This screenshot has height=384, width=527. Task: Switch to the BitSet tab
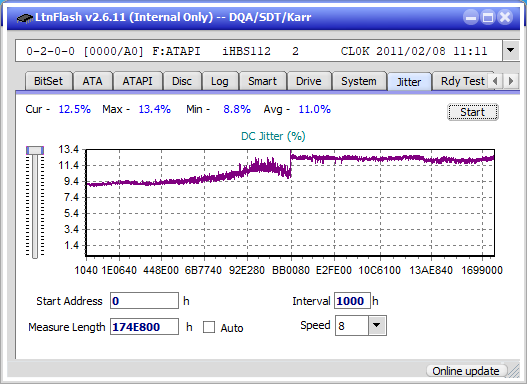pos(49,81)
